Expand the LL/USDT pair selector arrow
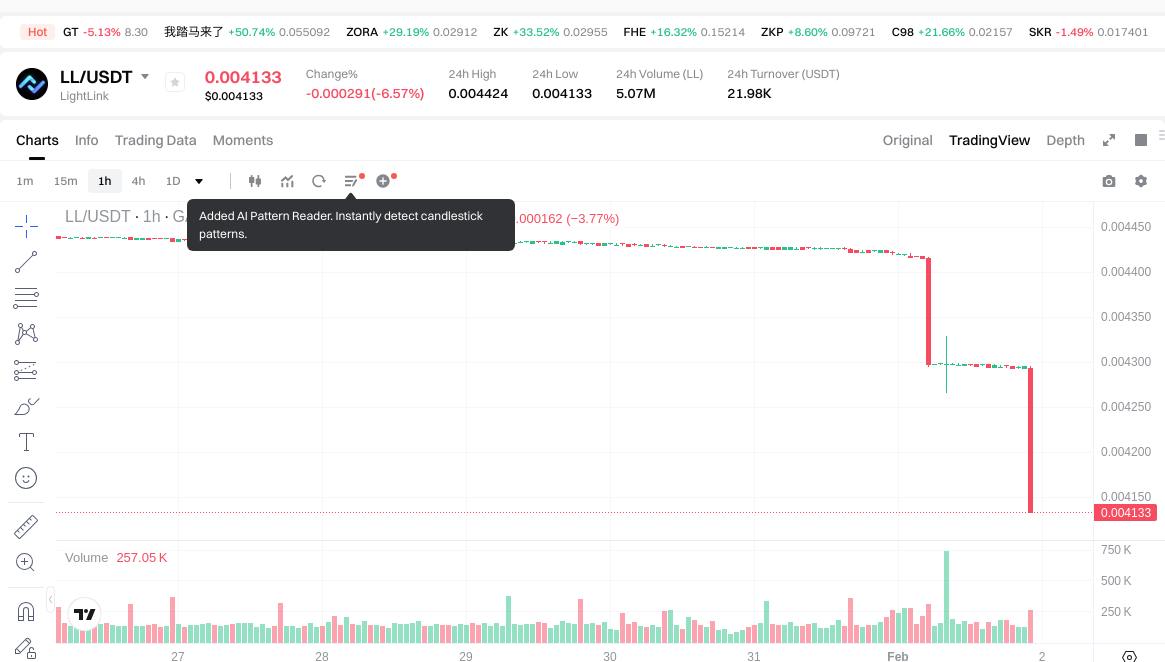Image resolution: width=1165 pixels, height=662 pixels. click(145, 77)
